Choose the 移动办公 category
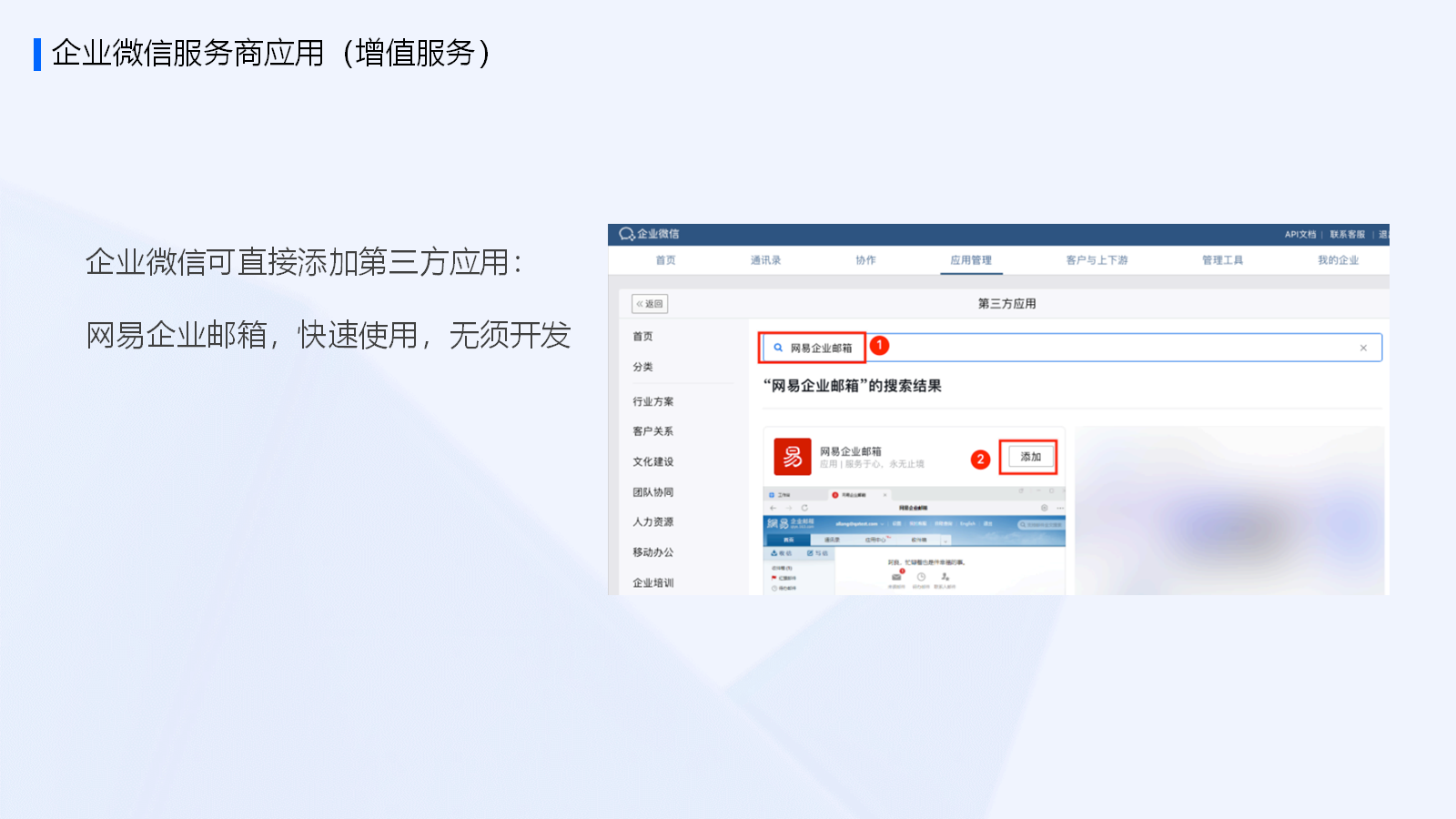The width and height of the screenshot is (1456, 819). [x=653, y=552]
